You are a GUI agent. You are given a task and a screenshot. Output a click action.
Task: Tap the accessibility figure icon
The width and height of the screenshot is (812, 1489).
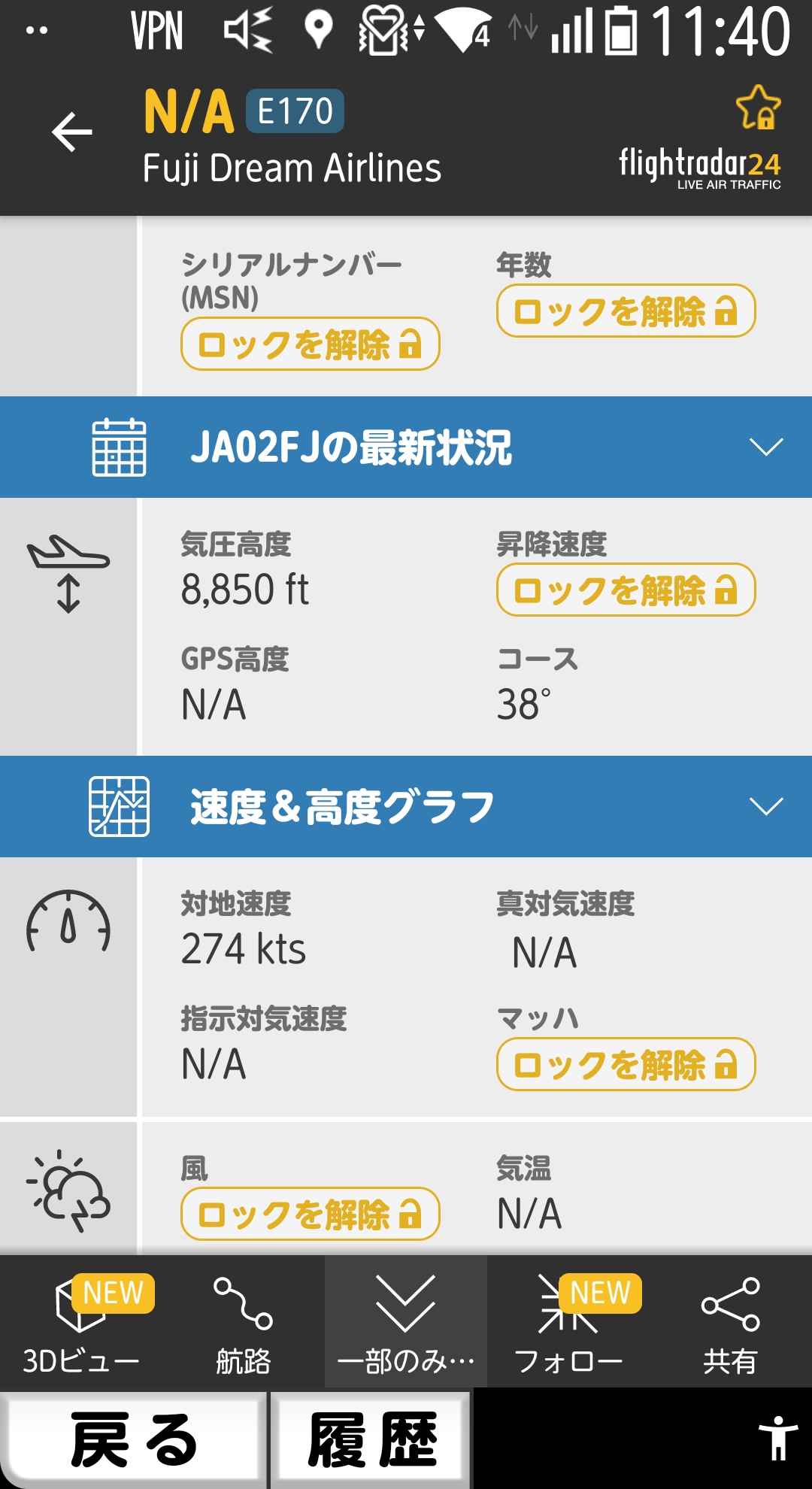[778, 1438]
